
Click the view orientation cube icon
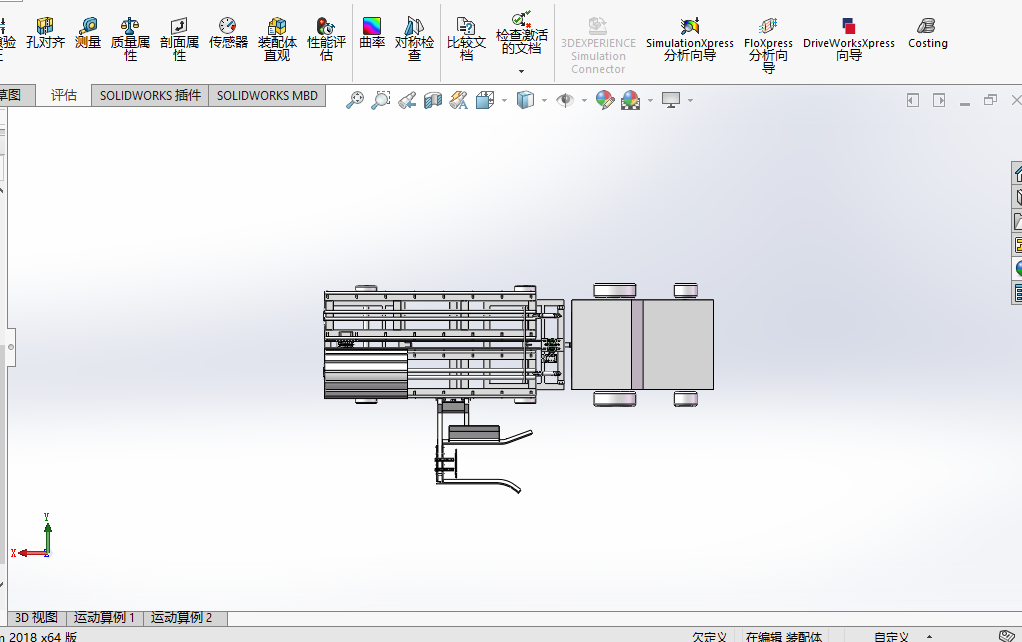pyautogui.click(x=485, y=100)
